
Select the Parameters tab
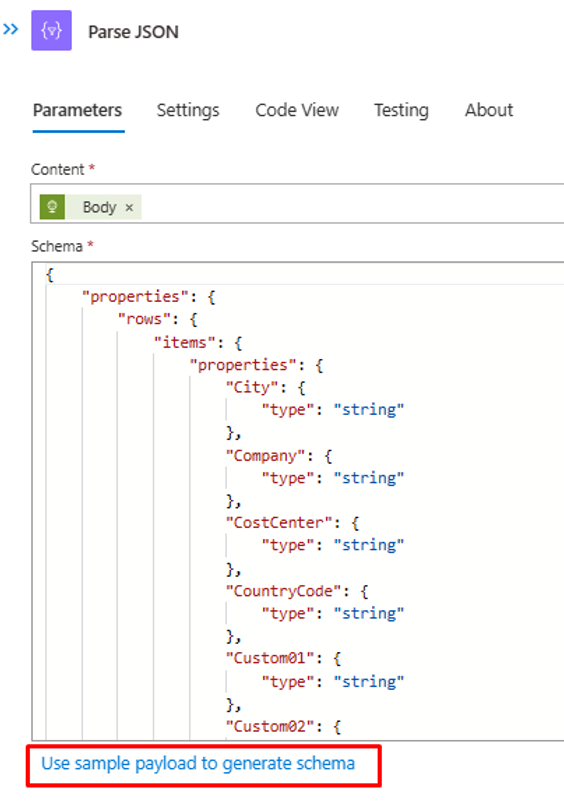[x=77, y=110]
